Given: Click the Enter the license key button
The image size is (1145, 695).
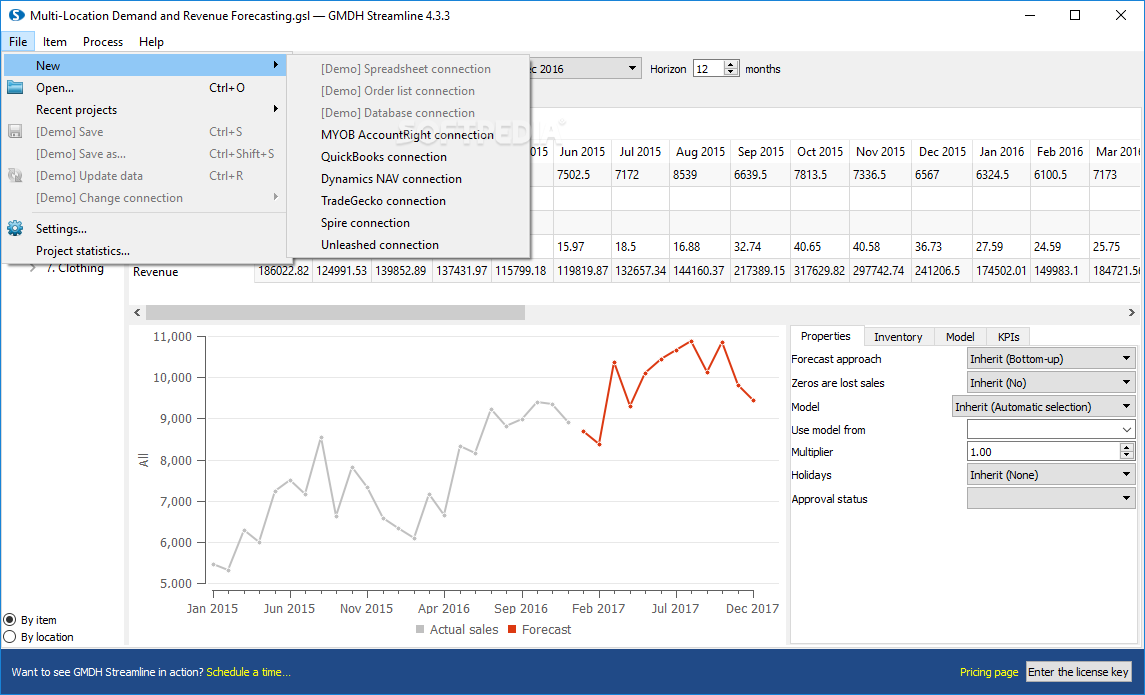Looking at the screenshot, I should (x=1078, y=672).
